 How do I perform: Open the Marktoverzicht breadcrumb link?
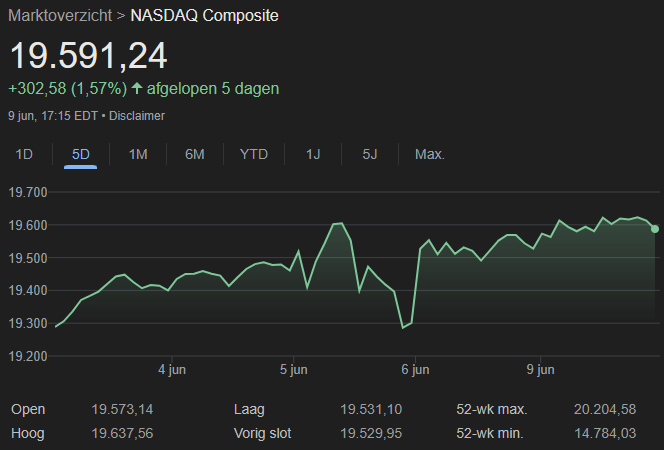click(x=60, y=16)
